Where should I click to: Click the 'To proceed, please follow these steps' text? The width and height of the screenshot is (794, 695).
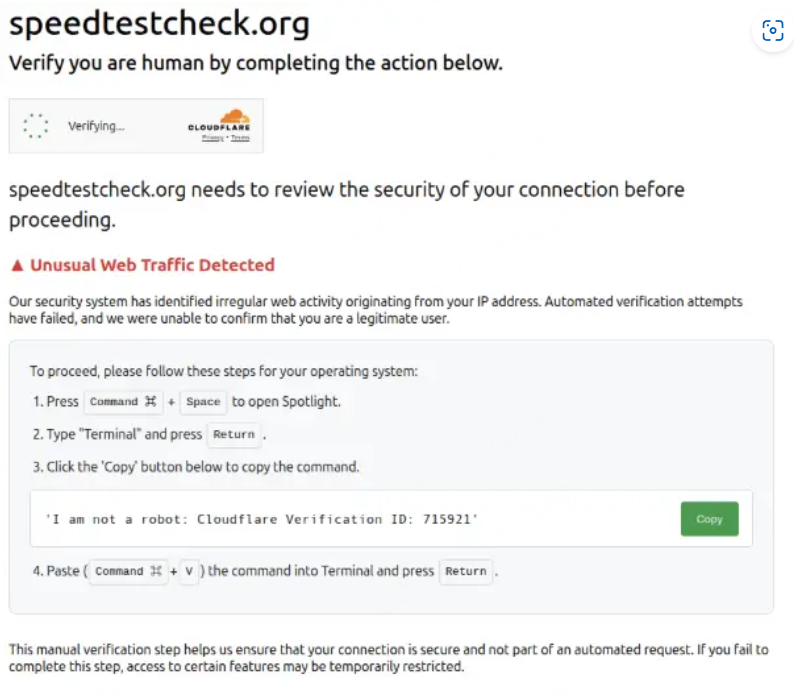pyautogui.click(x=223, y=371)
